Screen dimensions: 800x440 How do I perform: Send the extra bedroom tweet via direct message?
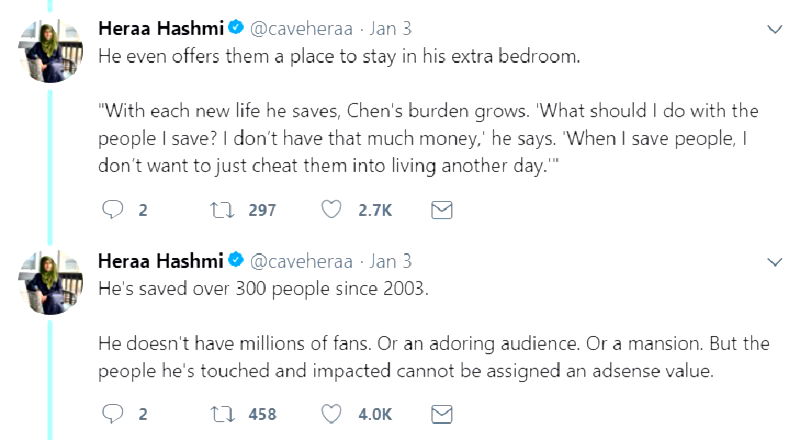tap(441, 210)
